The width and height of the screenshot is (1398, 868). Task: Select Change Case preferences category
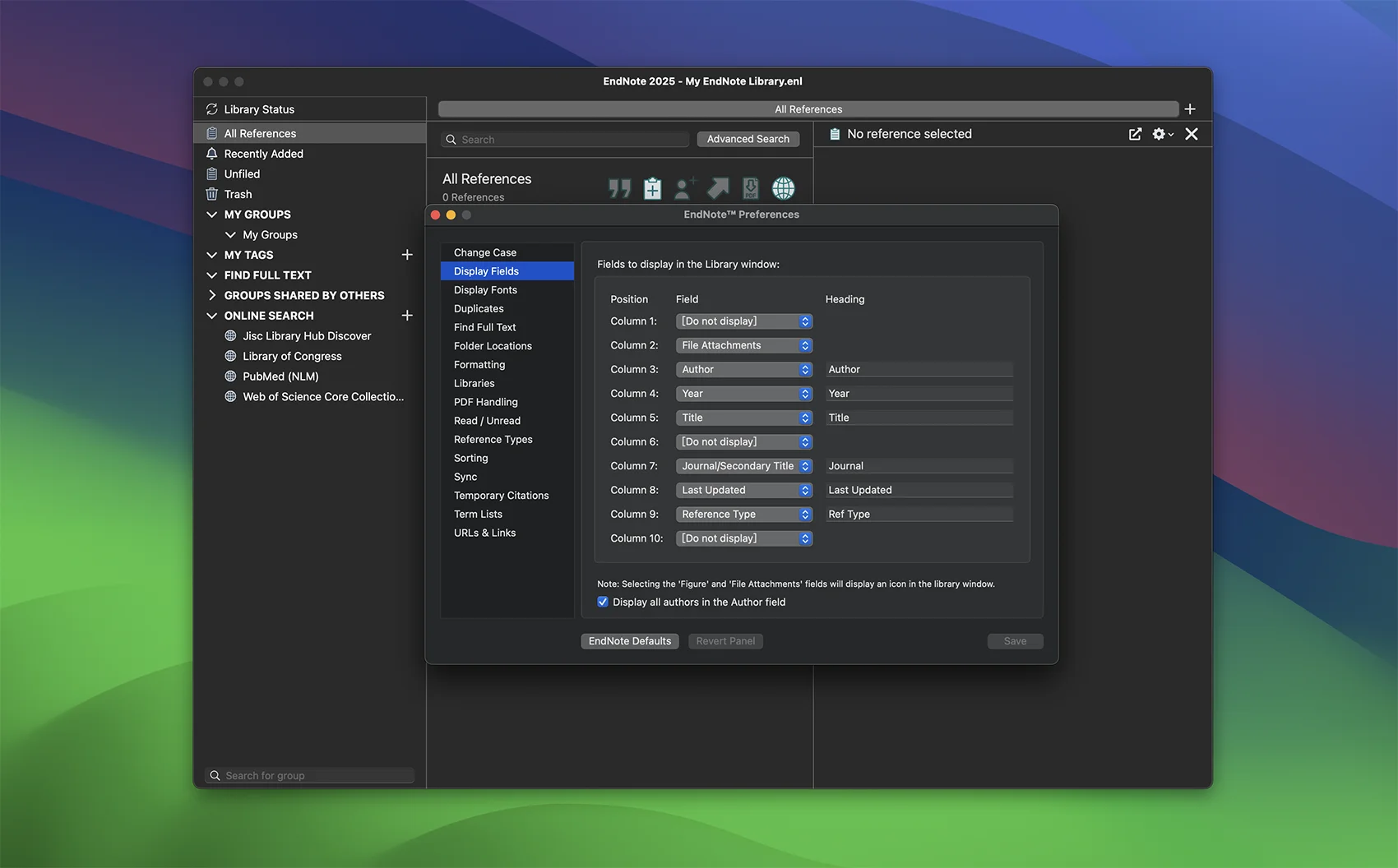(x=507, y=252)
